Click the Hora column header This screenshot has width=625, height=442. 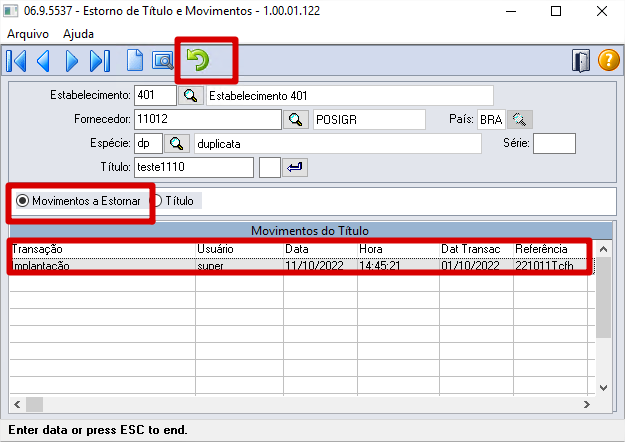click(x=399, y=249)
